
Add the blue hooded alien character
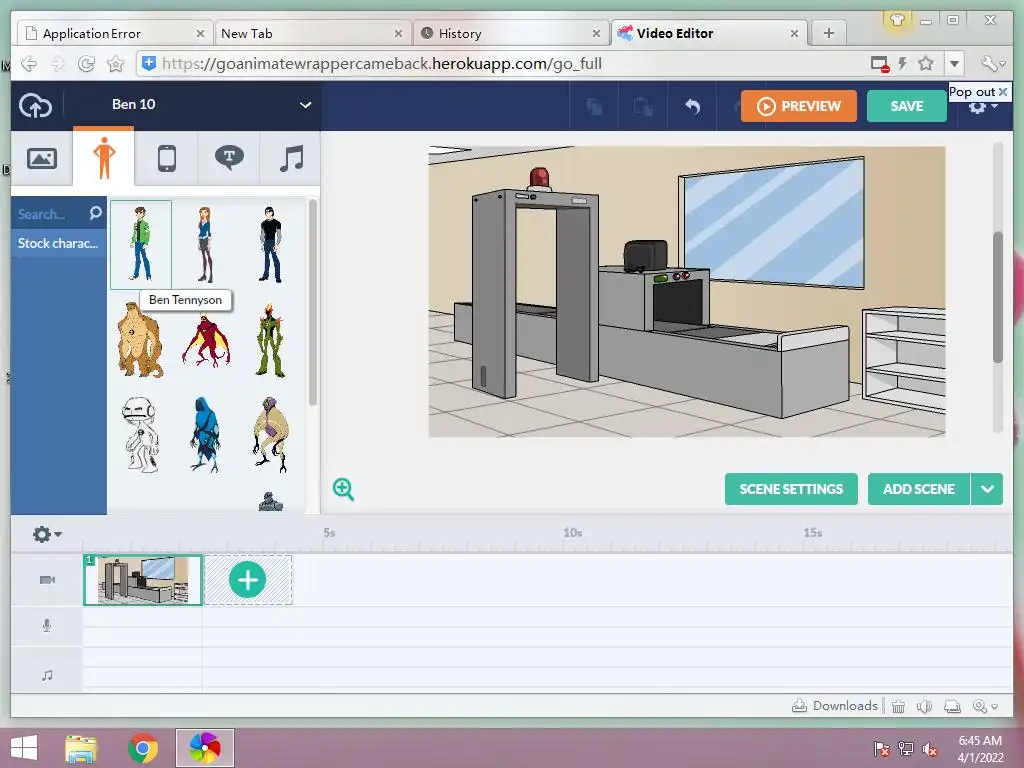[205, 434]
